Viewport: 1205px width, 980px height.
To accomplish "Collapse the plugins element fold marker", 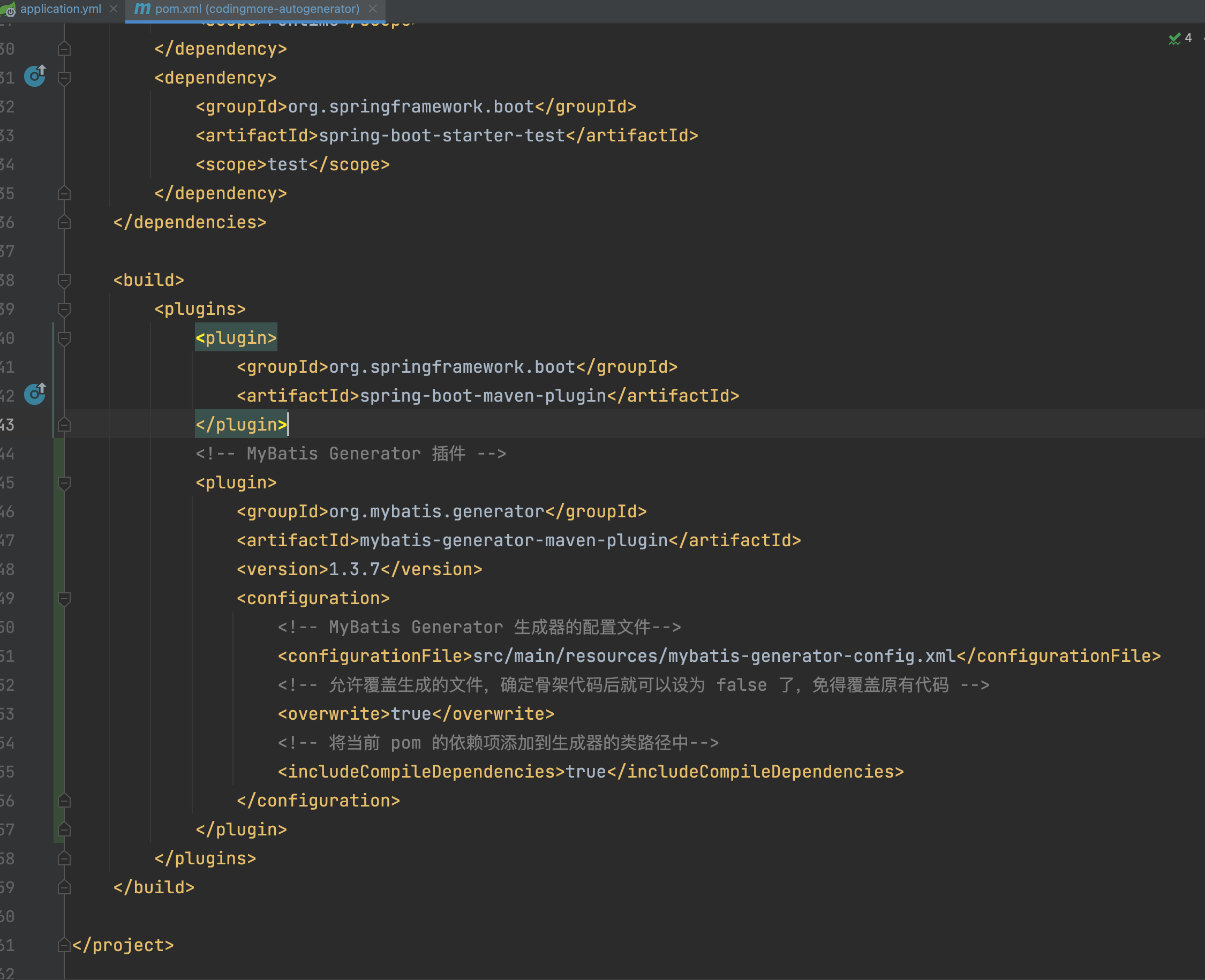I will click(64, 310).
